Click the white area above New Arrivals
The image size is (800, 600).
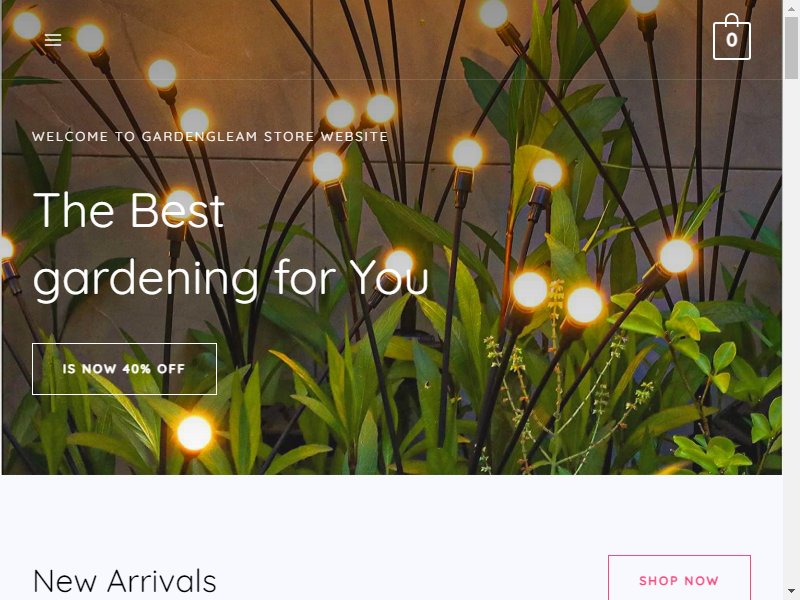[x=391, y=513]
